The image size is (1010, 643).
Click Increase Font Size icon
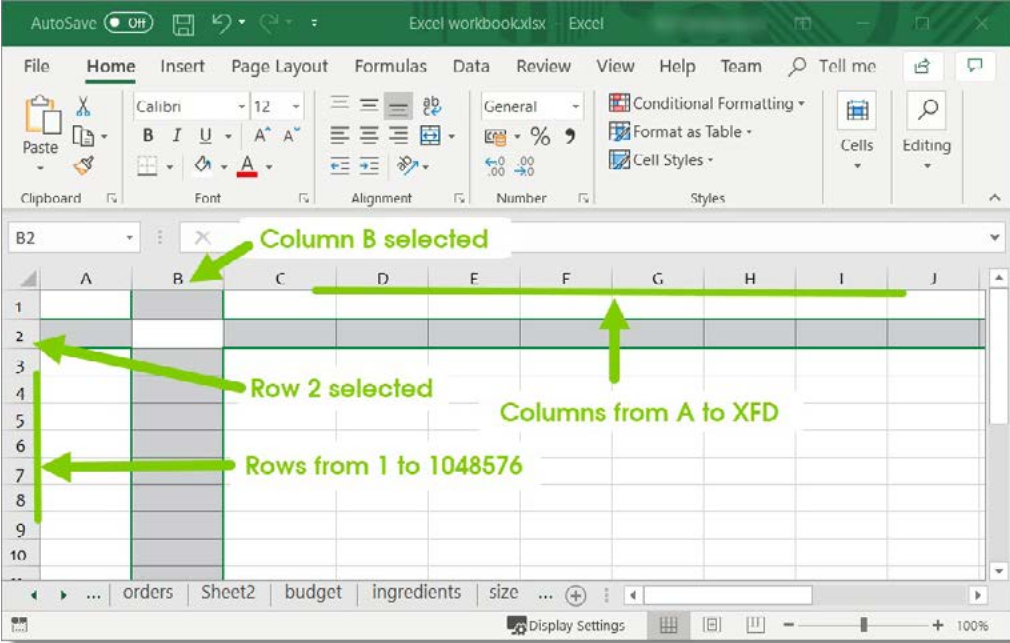[262, 135]
